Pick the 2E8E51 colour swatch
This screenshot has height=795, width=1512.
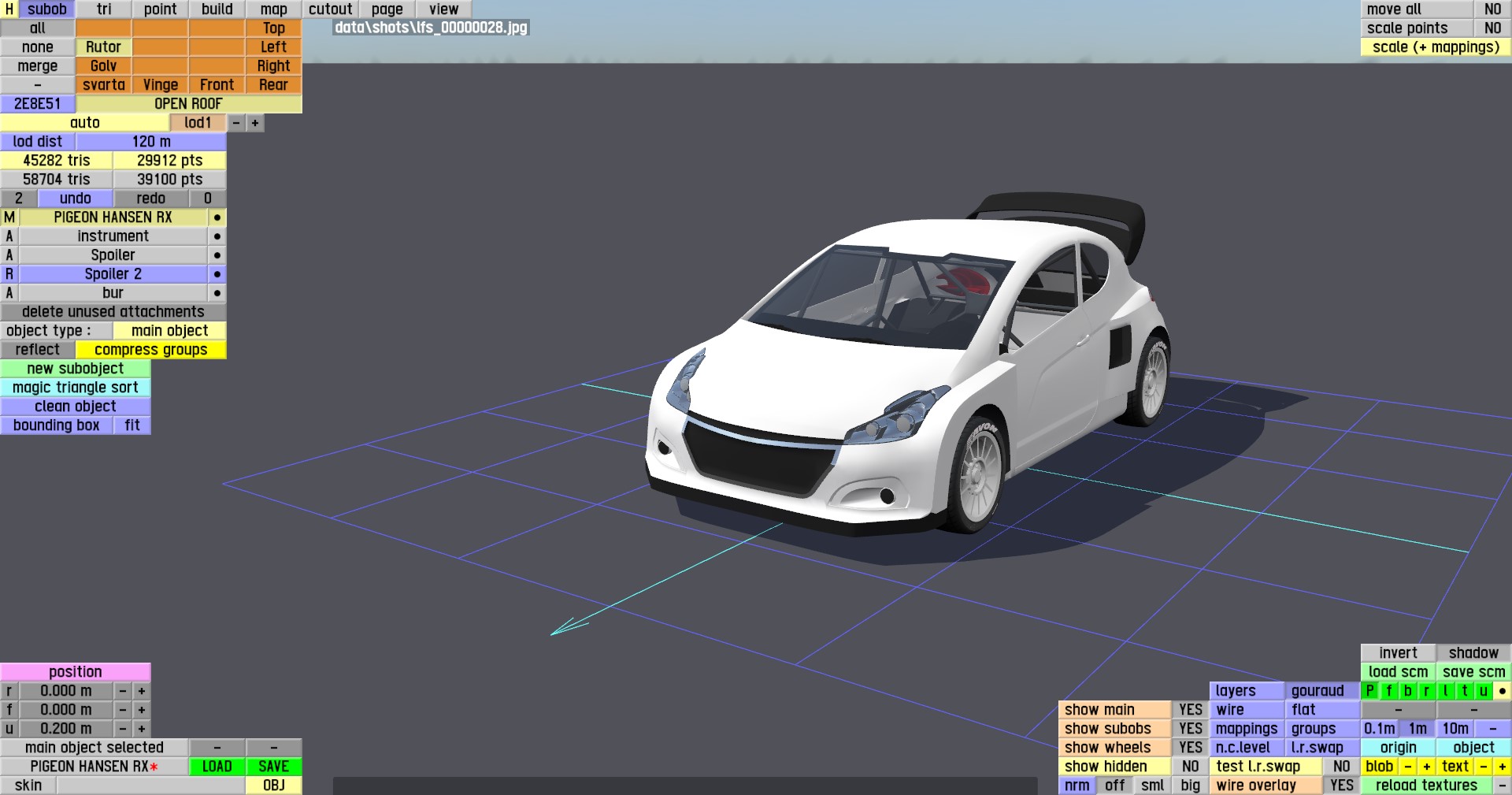pyautogui.click(x=38, y=104)
